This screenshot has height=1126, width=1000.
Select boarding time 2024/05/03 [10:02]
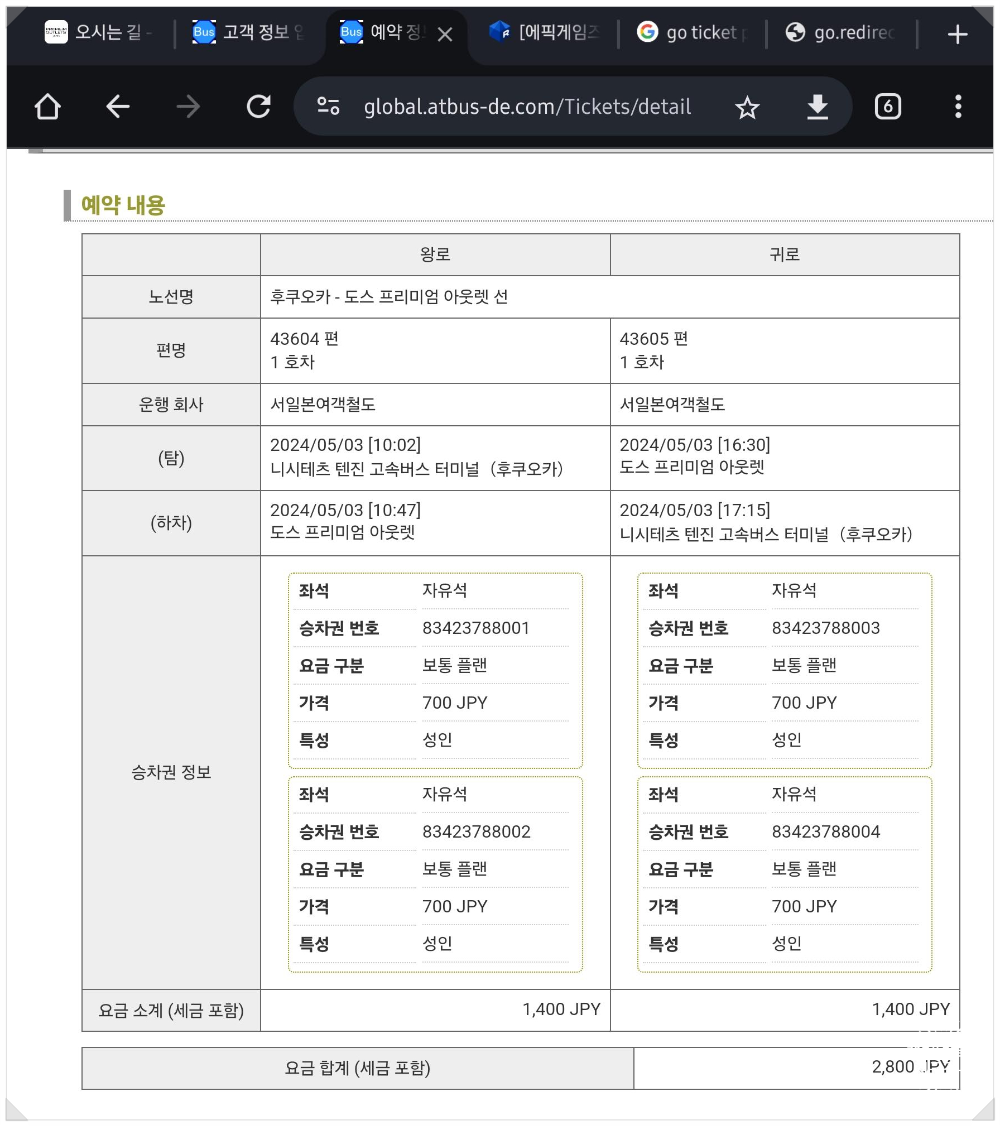[x=345, y=445]
